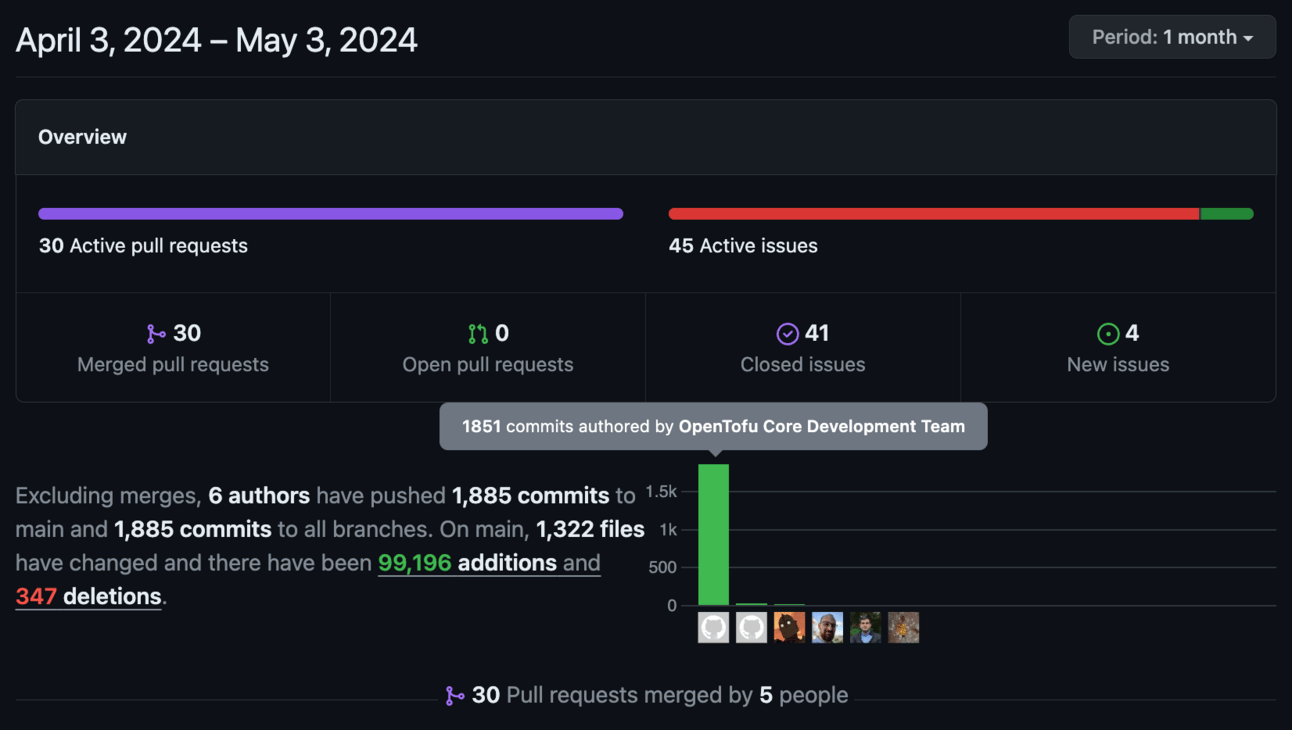Click the 45 Active issues text
Viewport: 1292px width, 730px height.
743,246
